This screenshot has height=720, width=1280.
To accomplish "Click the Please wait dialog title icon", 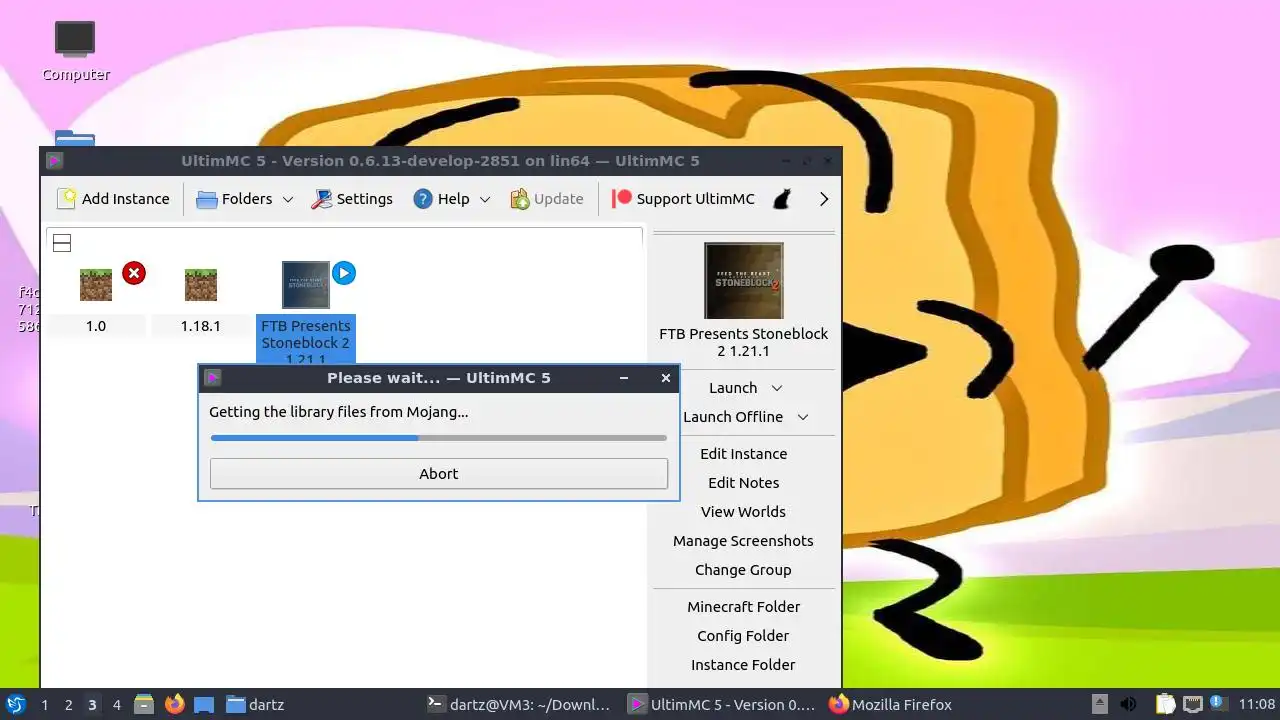I will pos(212,378).
